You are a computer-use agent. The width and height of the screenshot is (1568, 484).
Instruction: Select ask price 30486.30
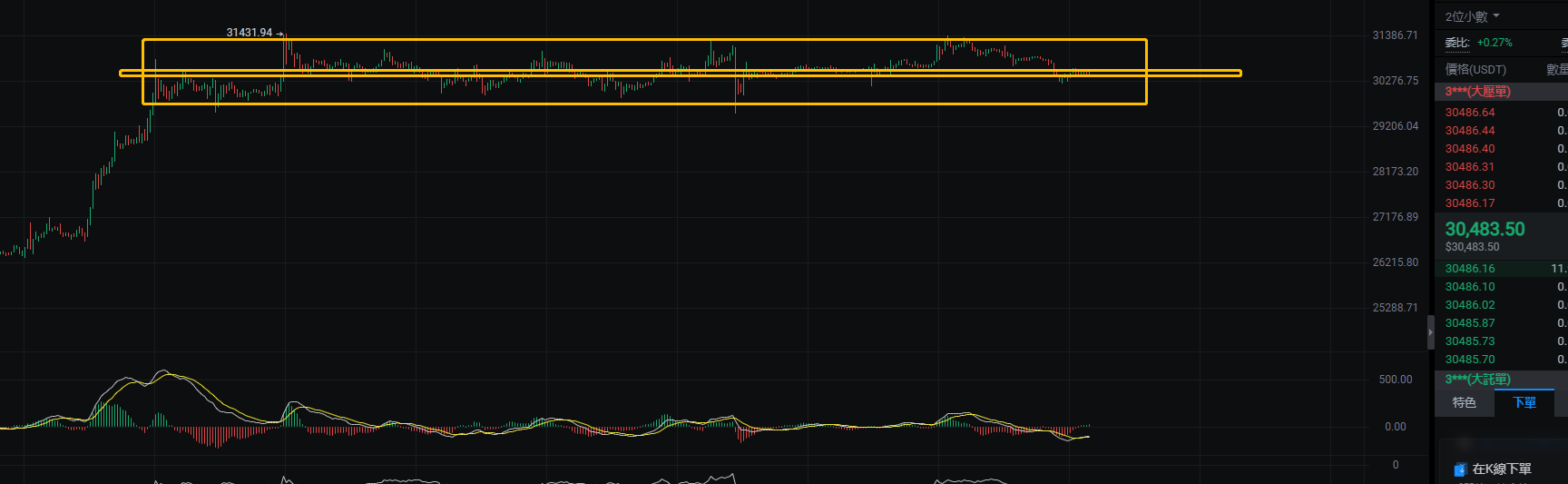(x=1470, y=185)
